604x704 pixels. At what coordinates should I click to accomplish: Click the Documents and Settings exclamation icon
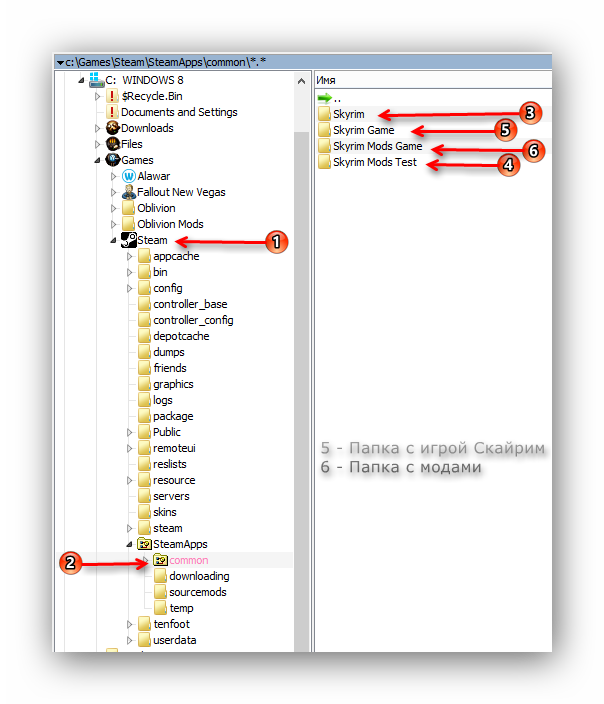coord(112,112)
